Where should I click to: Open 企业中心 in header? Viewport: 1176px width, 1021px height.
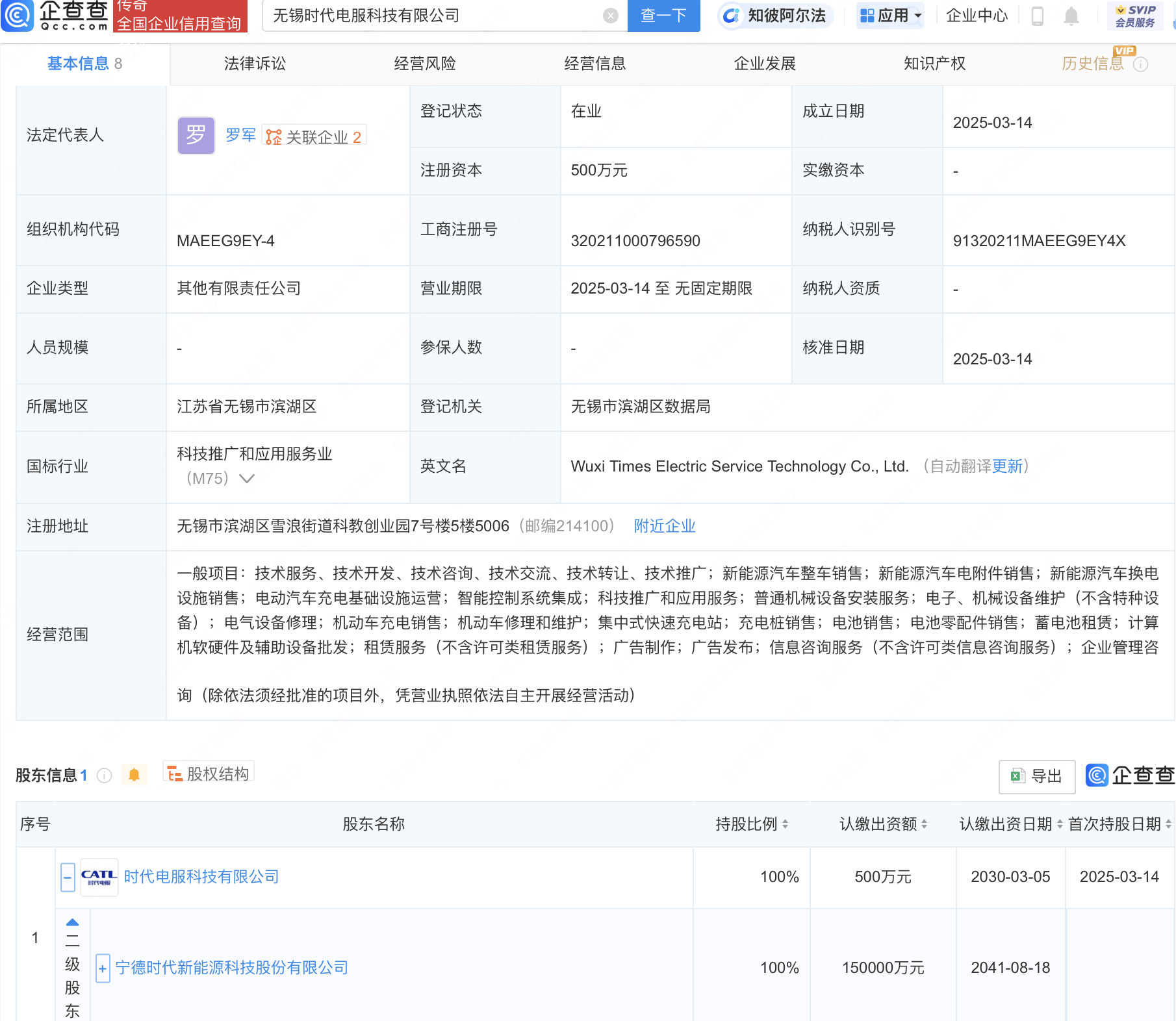(x=977, y=16)
